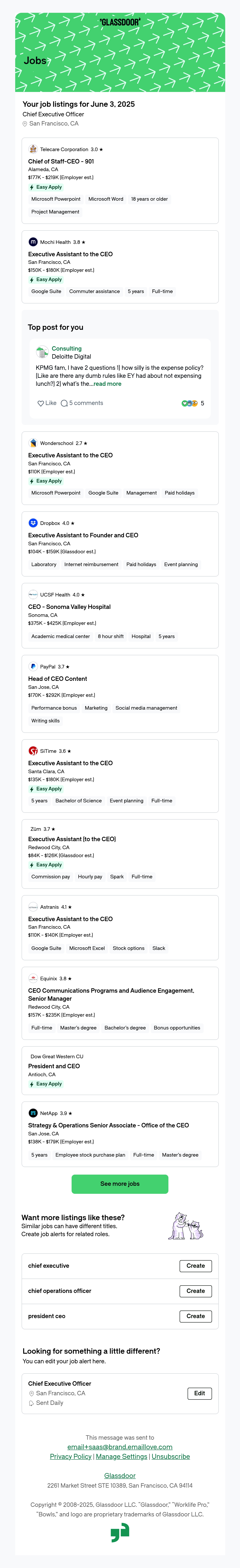Click the NetApp logo icon

(33, 1113)
